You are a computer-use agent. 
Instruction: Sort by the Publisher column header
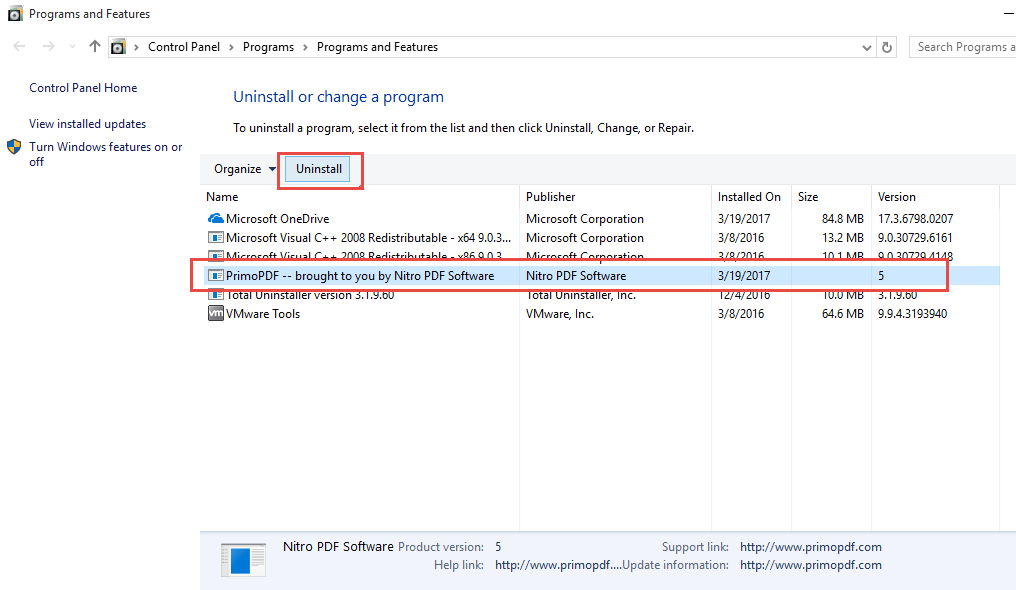coord(550,197)
